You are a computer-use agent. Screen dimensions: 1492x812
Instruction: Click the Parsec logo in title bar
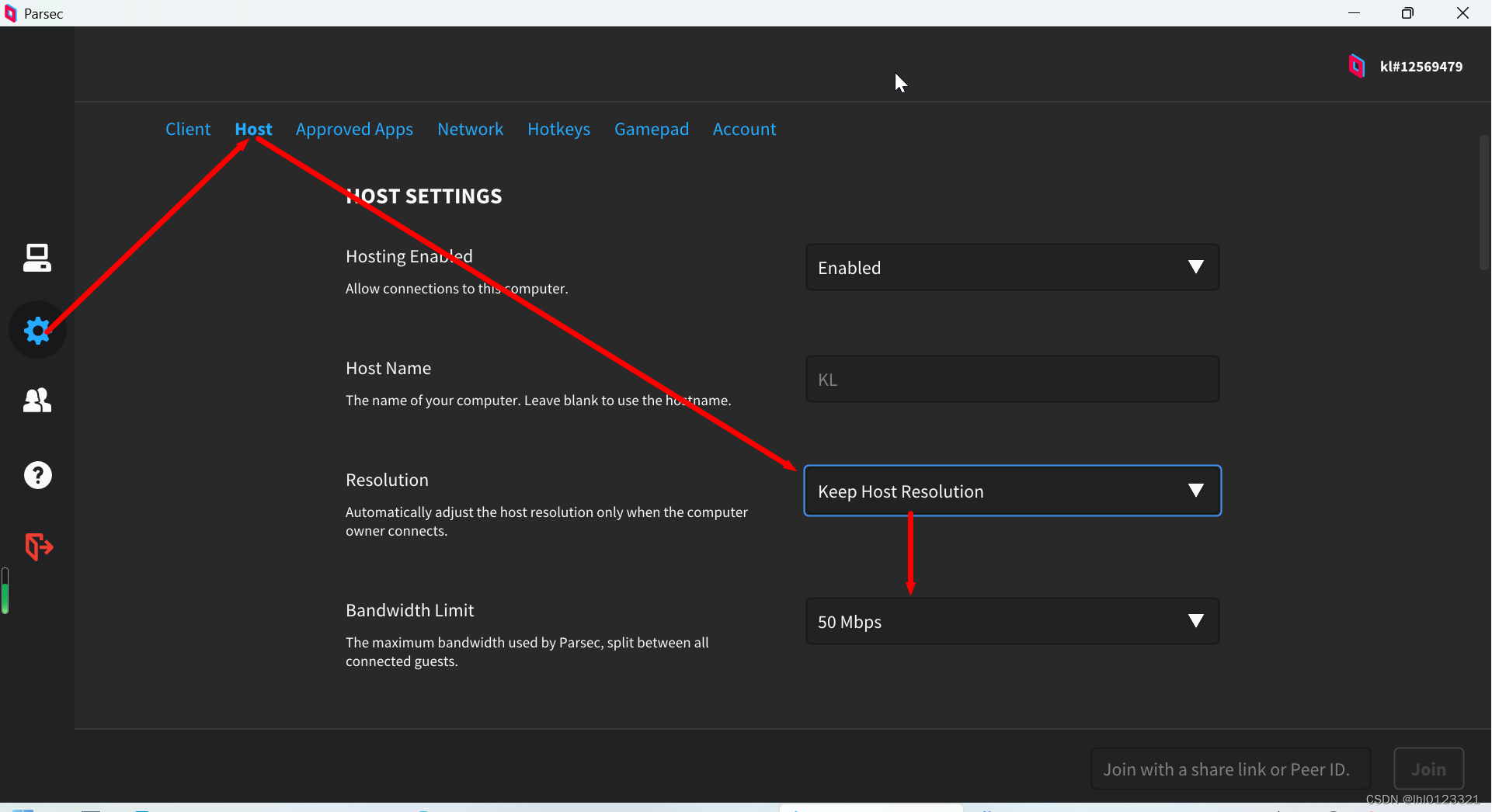coord(11,13)
